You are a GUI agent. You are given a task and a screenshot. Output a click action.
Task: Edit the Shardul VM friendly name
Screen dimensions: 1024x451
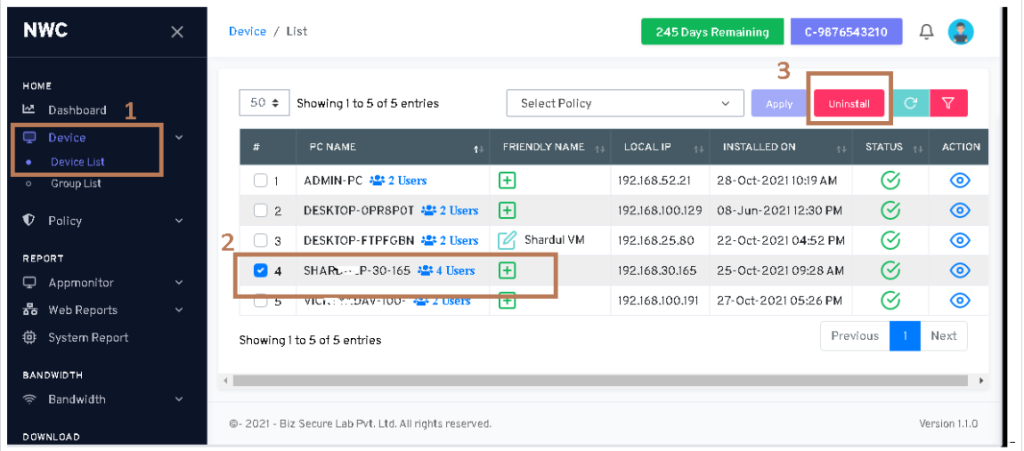click(507, 240)
